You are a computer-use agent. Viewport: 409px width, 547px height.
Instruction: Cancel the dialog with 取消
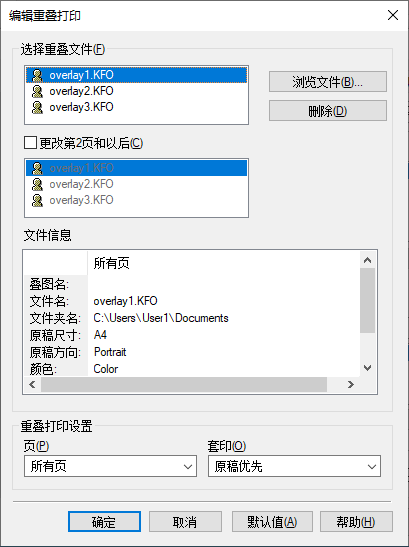click(185, 522)
